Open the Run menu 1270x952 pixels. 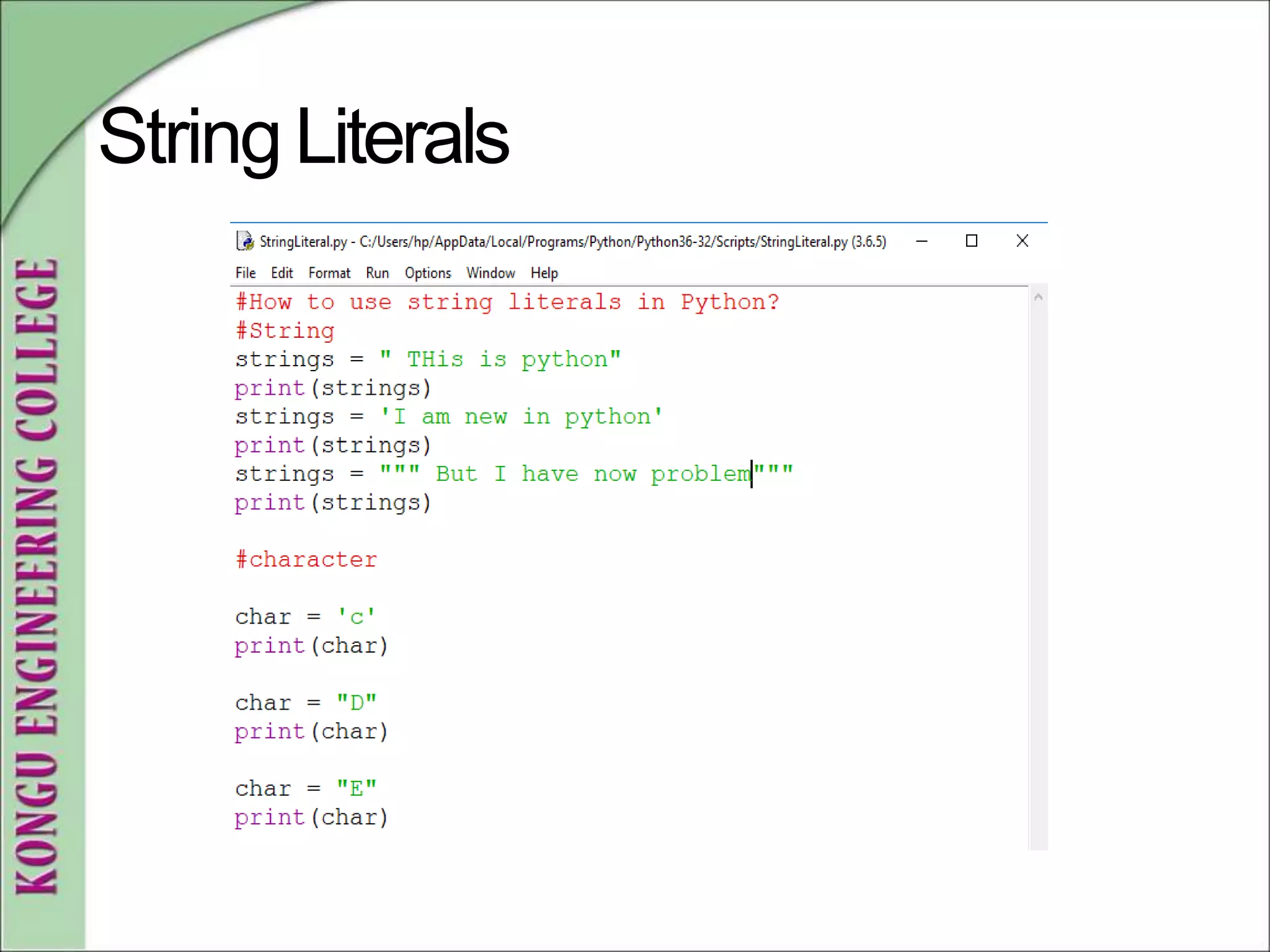pos(377,273)
